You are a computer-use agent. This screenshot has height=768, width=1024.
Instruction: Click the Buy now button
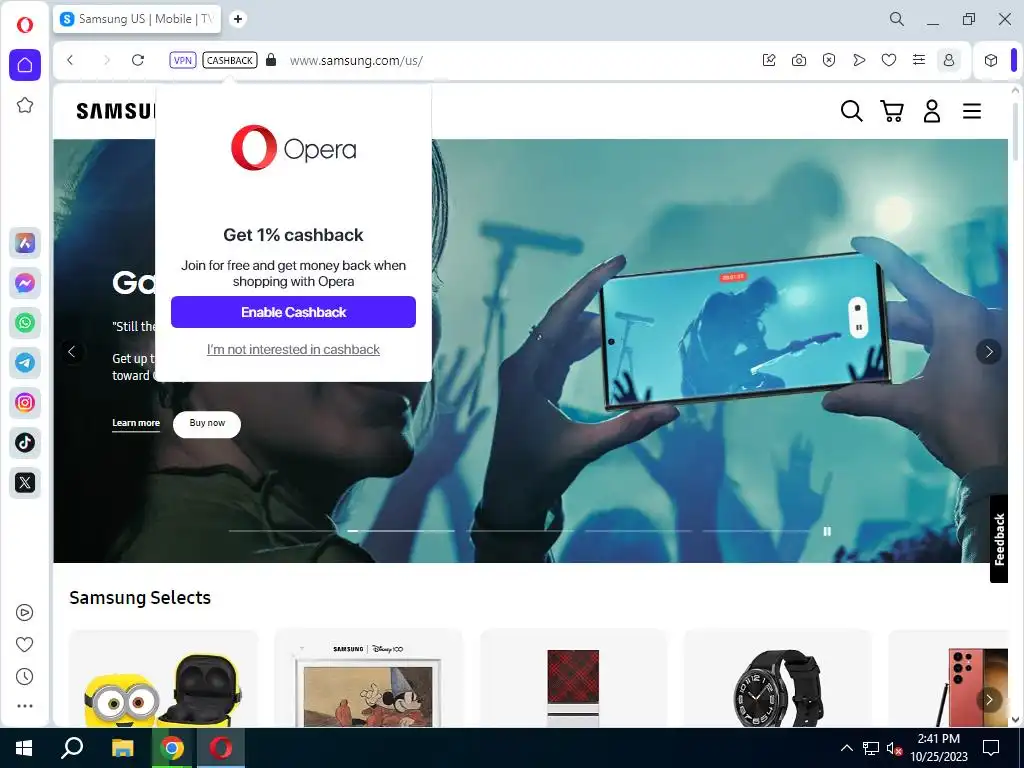click(207, 423)
